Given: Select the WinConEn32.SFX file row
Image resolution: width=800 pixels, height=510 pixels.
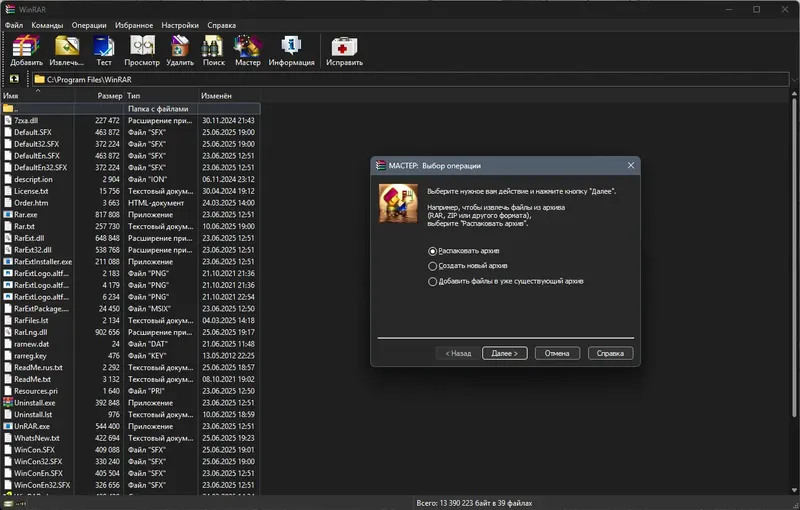Looking at the screenshot, I should (131, 484).
